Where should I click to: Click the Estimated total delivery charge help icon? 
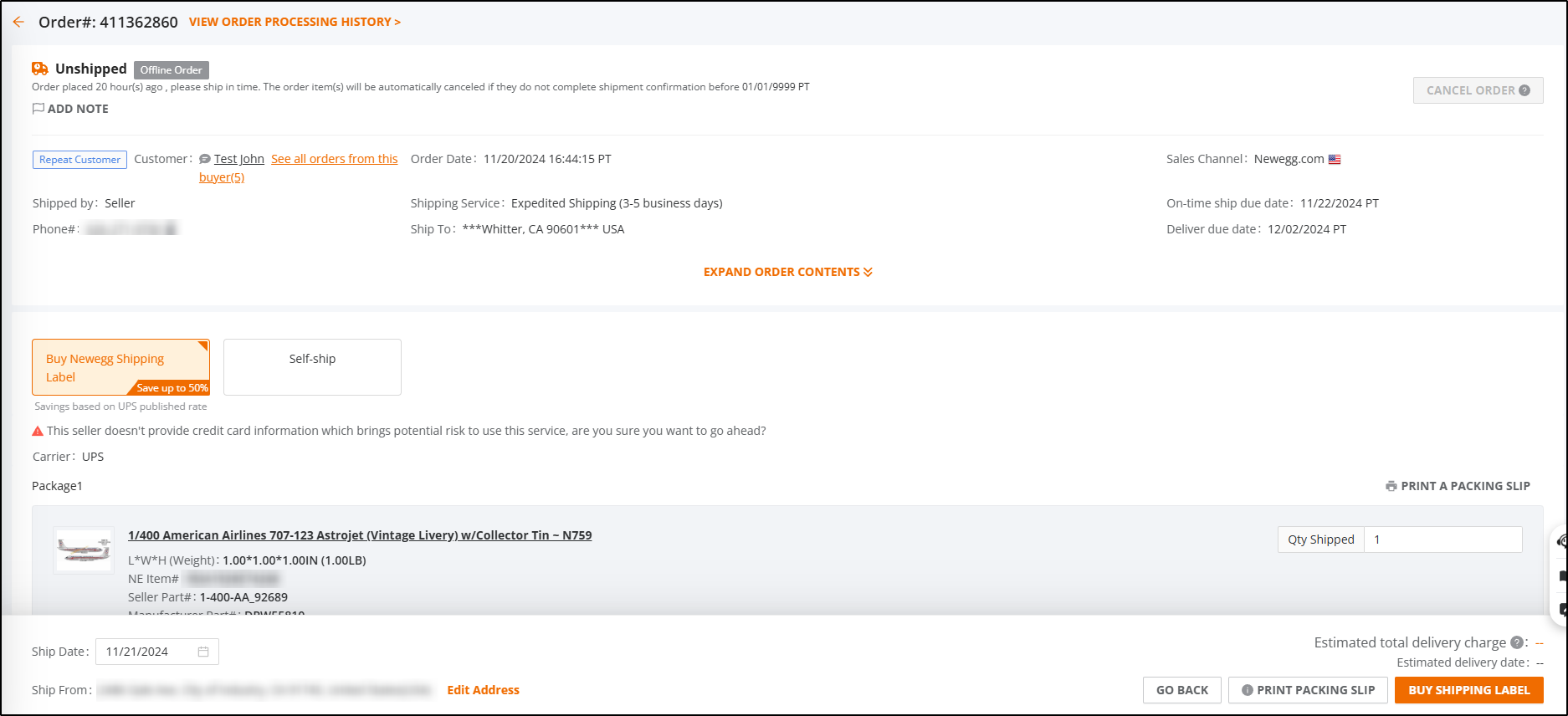[1516, 642]
